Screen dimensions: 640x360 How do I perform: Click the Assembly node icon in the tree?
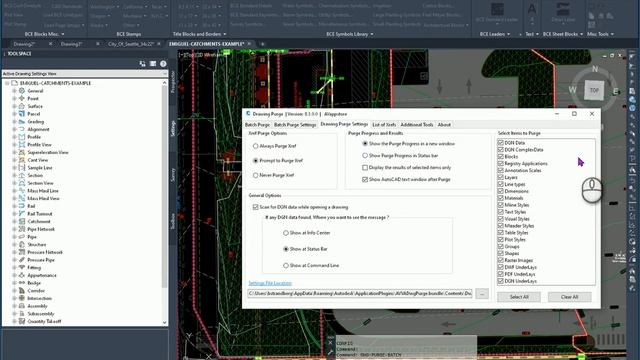[22, 306]
